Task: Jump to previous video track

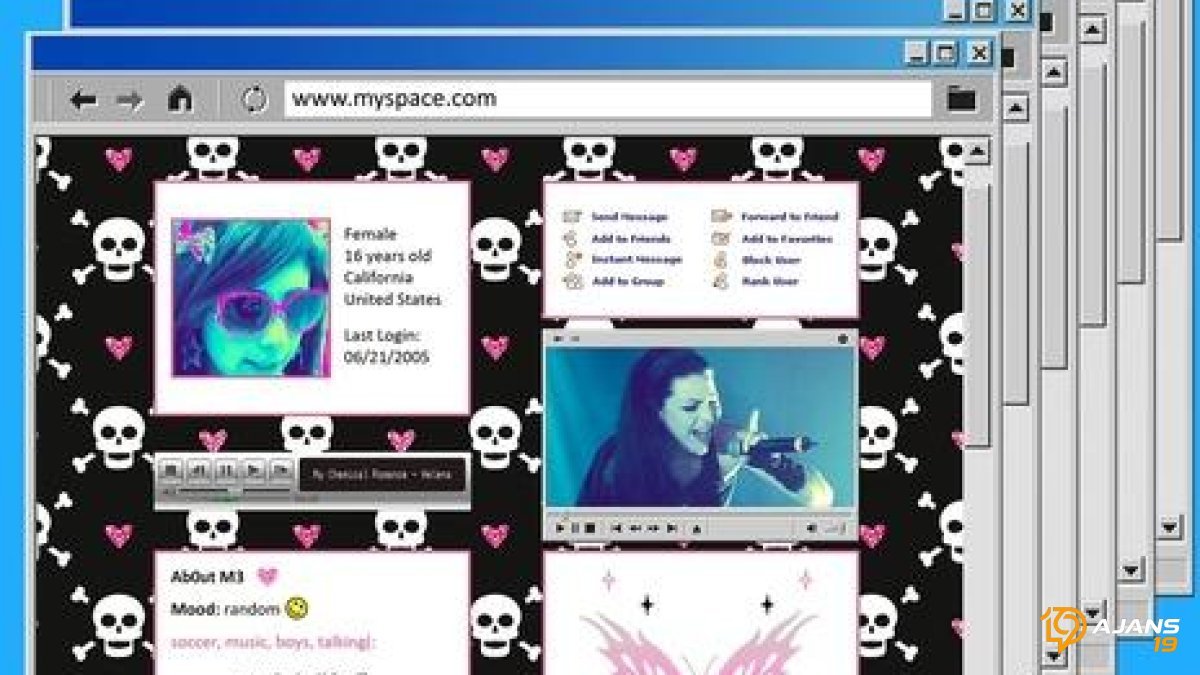Action: [x=617, y=527]
